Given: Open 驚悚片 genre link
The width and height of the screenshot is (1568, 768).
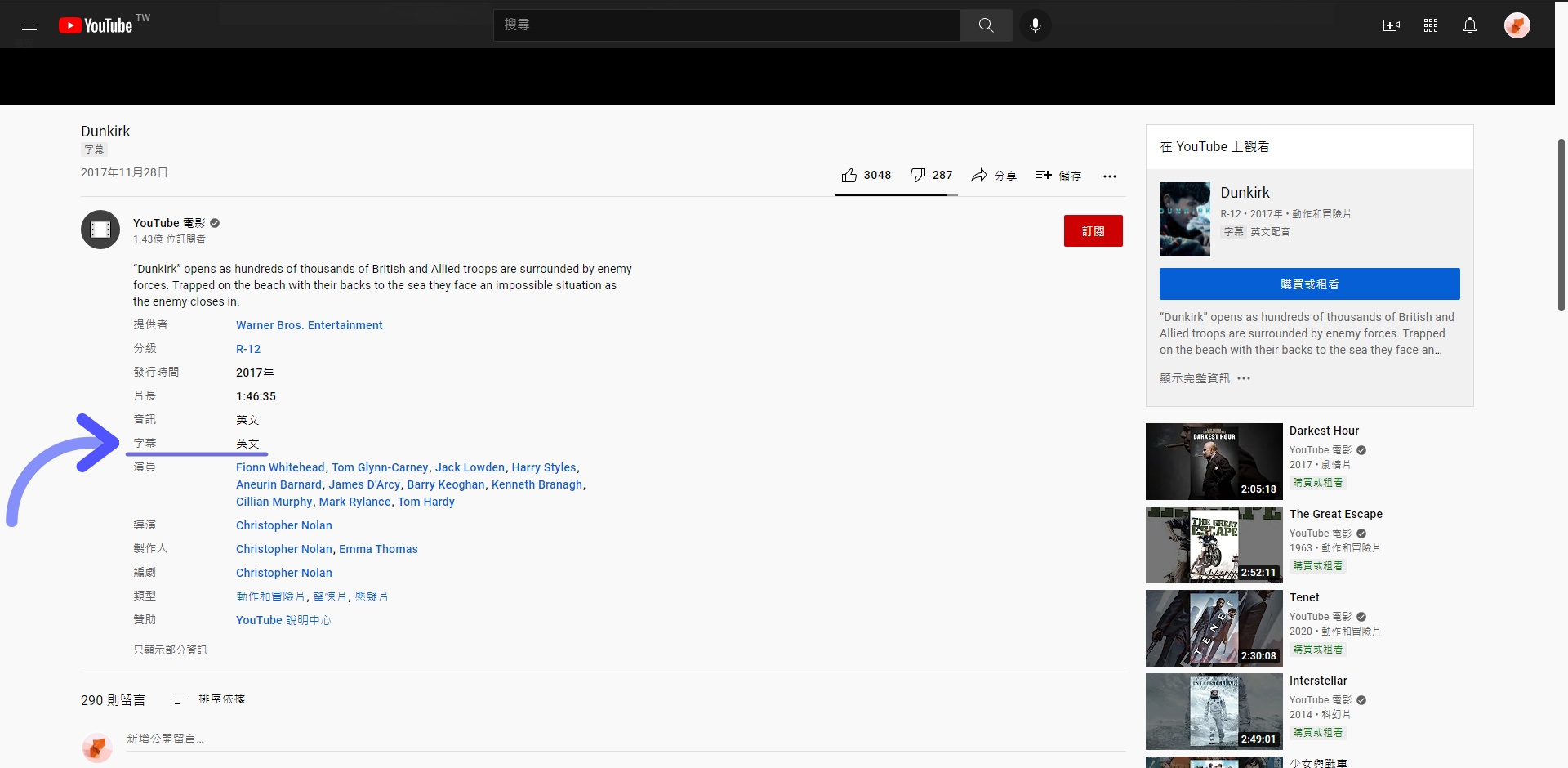Looking at the screenshot, I should coord(330,596).
